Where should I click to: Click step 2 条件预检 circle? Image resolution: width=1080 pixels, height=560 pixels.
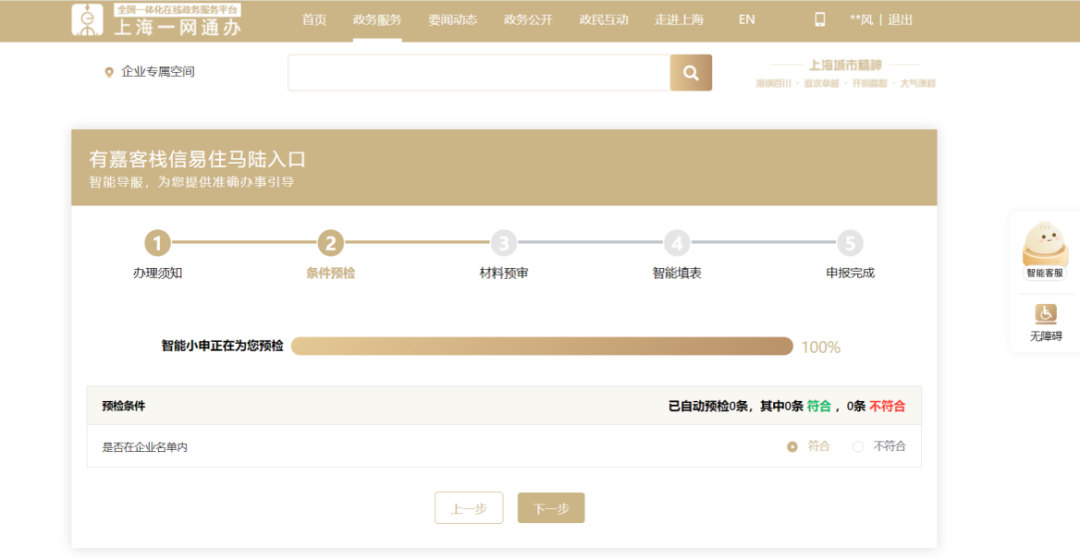tap(331, 243)
